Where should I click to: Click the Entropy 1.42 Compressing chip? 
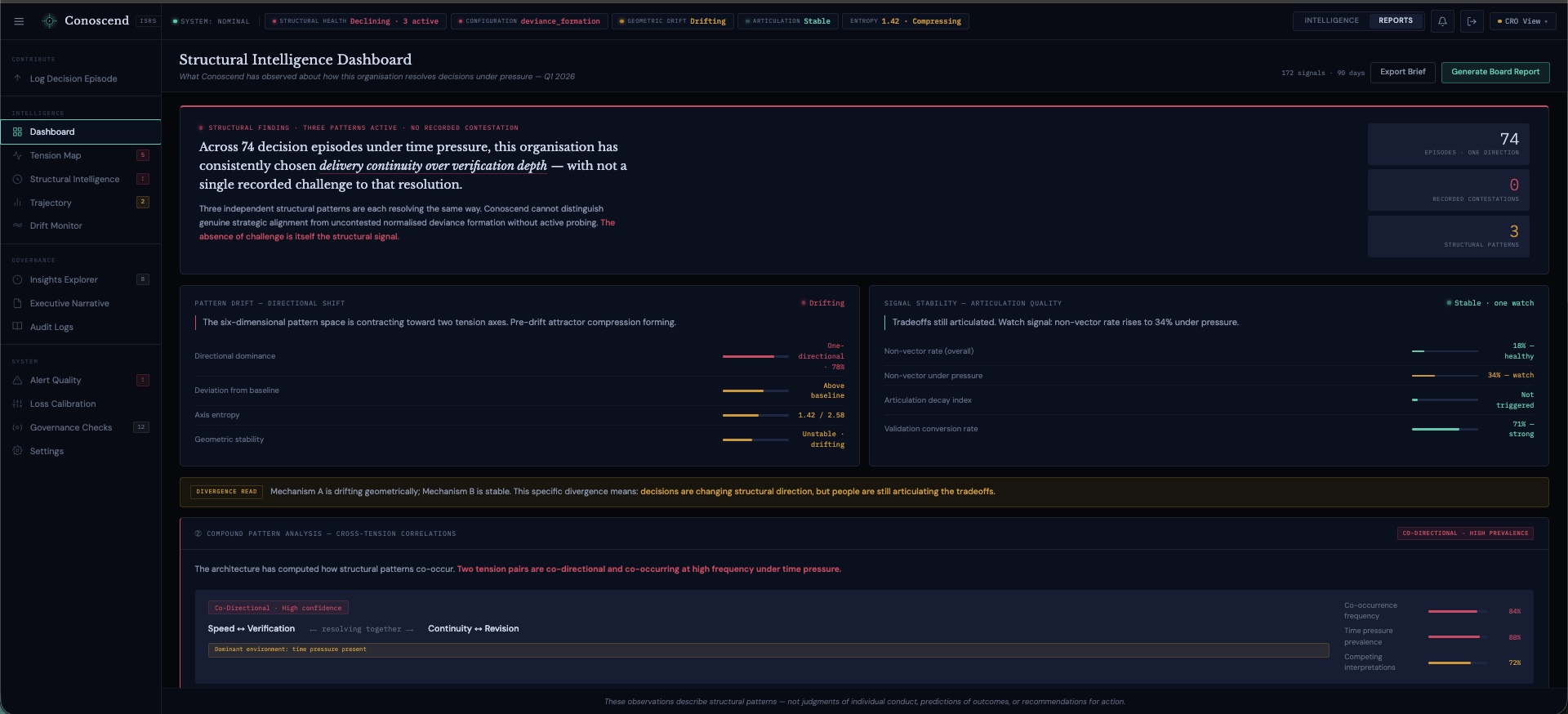[906, 21]
